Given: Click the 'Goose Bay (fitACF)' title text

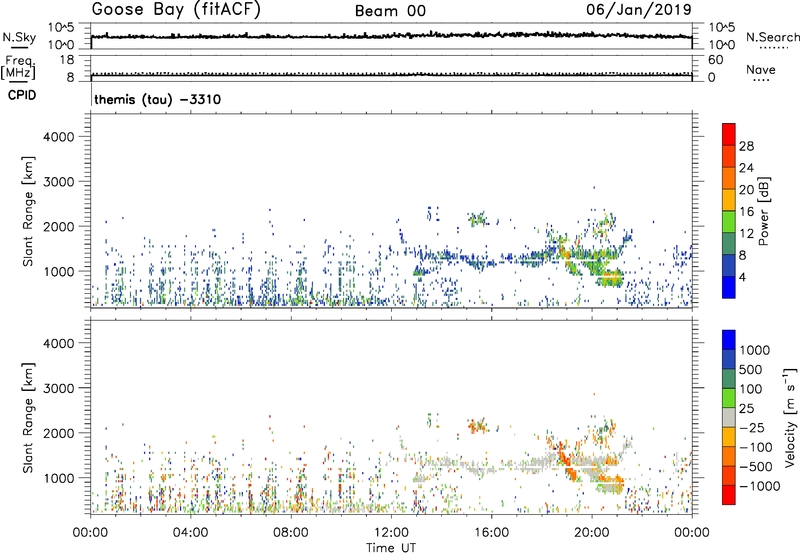Looking at the screenshot, I should tap(176, 10).
